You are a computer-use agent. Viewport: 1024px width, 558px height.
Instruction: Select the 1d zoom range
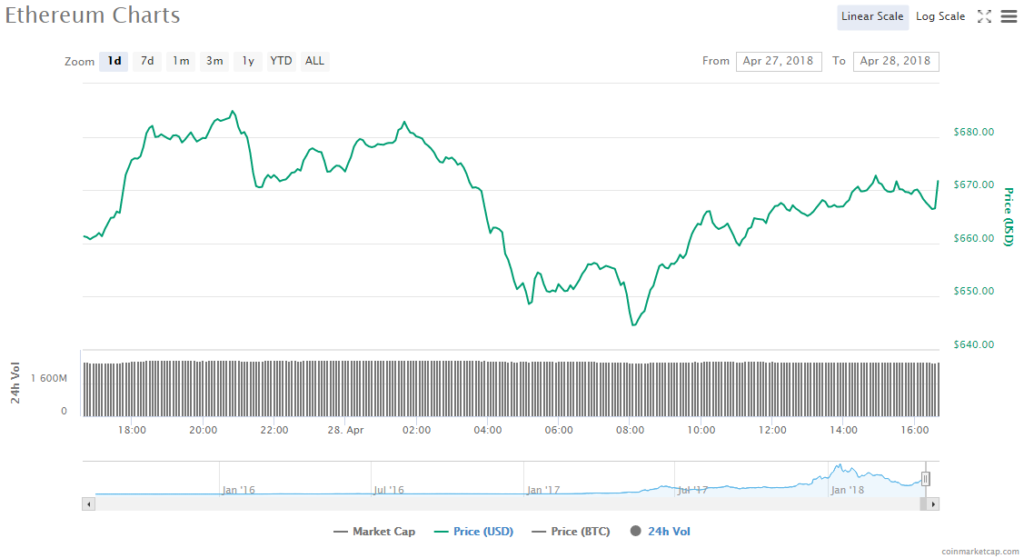[114, 61]
